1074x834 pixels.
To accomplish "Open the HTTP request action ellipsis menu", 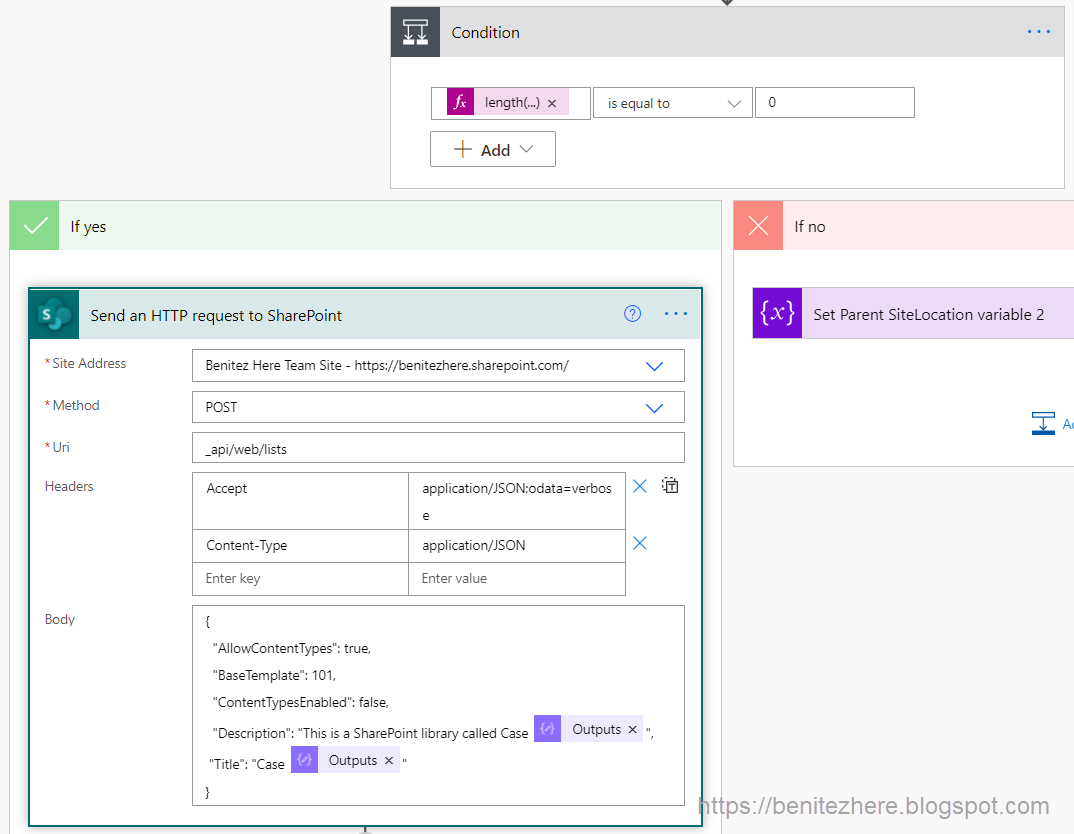I will (675, 313).
